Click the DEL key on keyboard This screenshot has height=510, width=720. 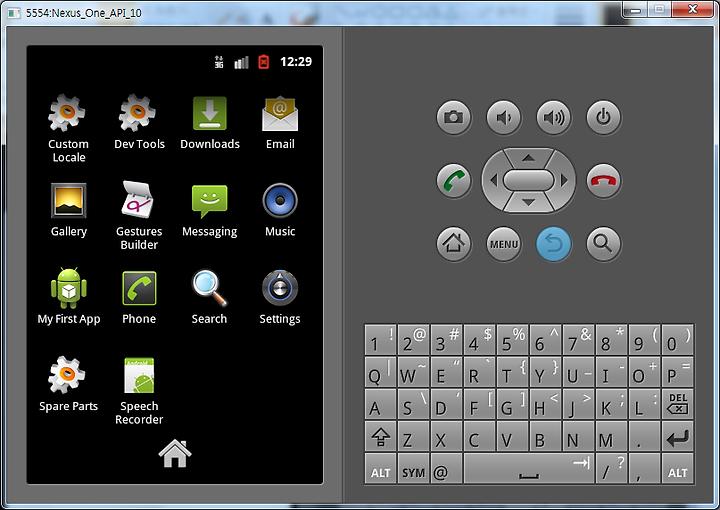tap(678, 404)
